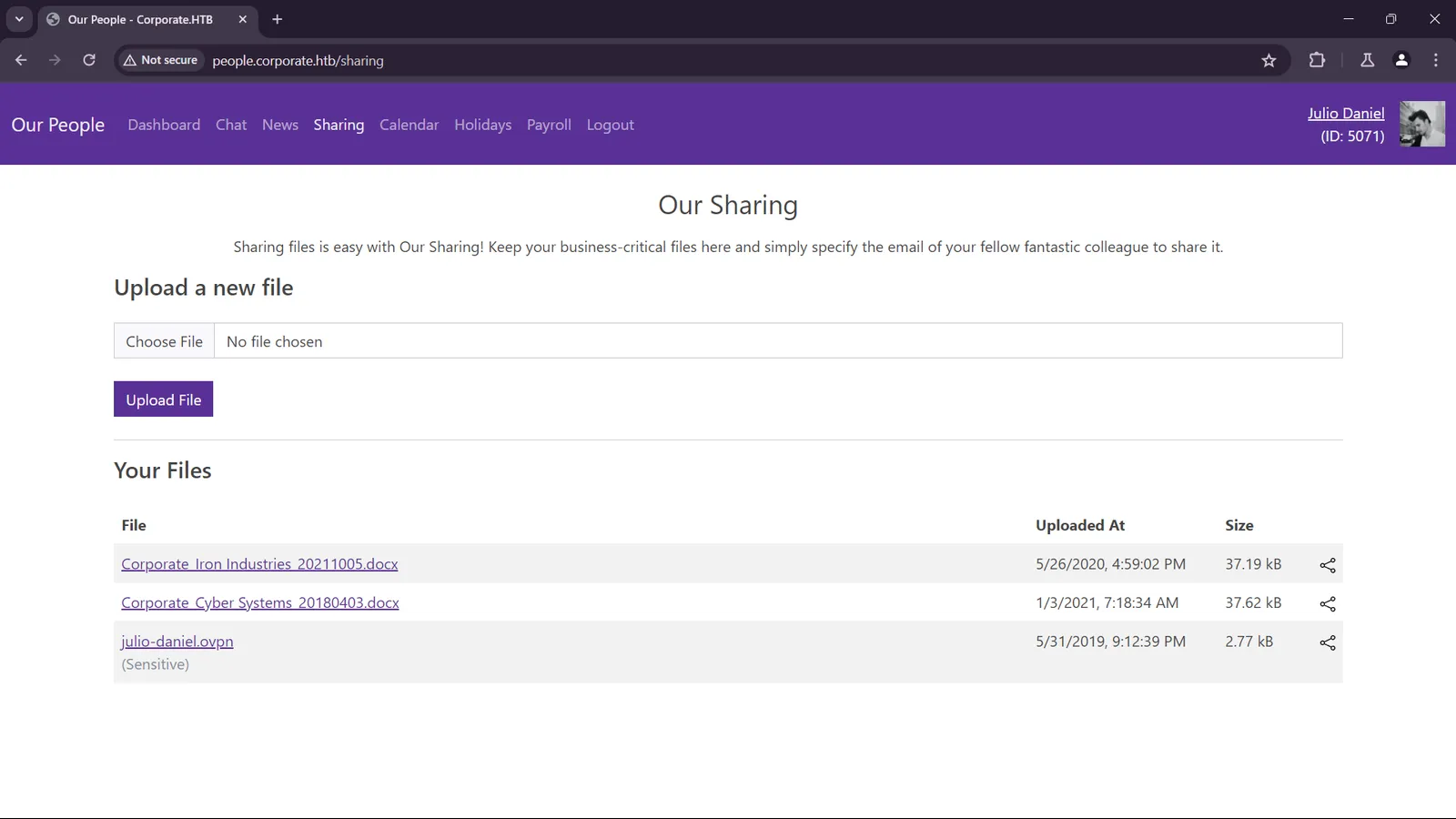
Task: Share the Corporate_Cyber Systems docx file
Action: 1328,603
